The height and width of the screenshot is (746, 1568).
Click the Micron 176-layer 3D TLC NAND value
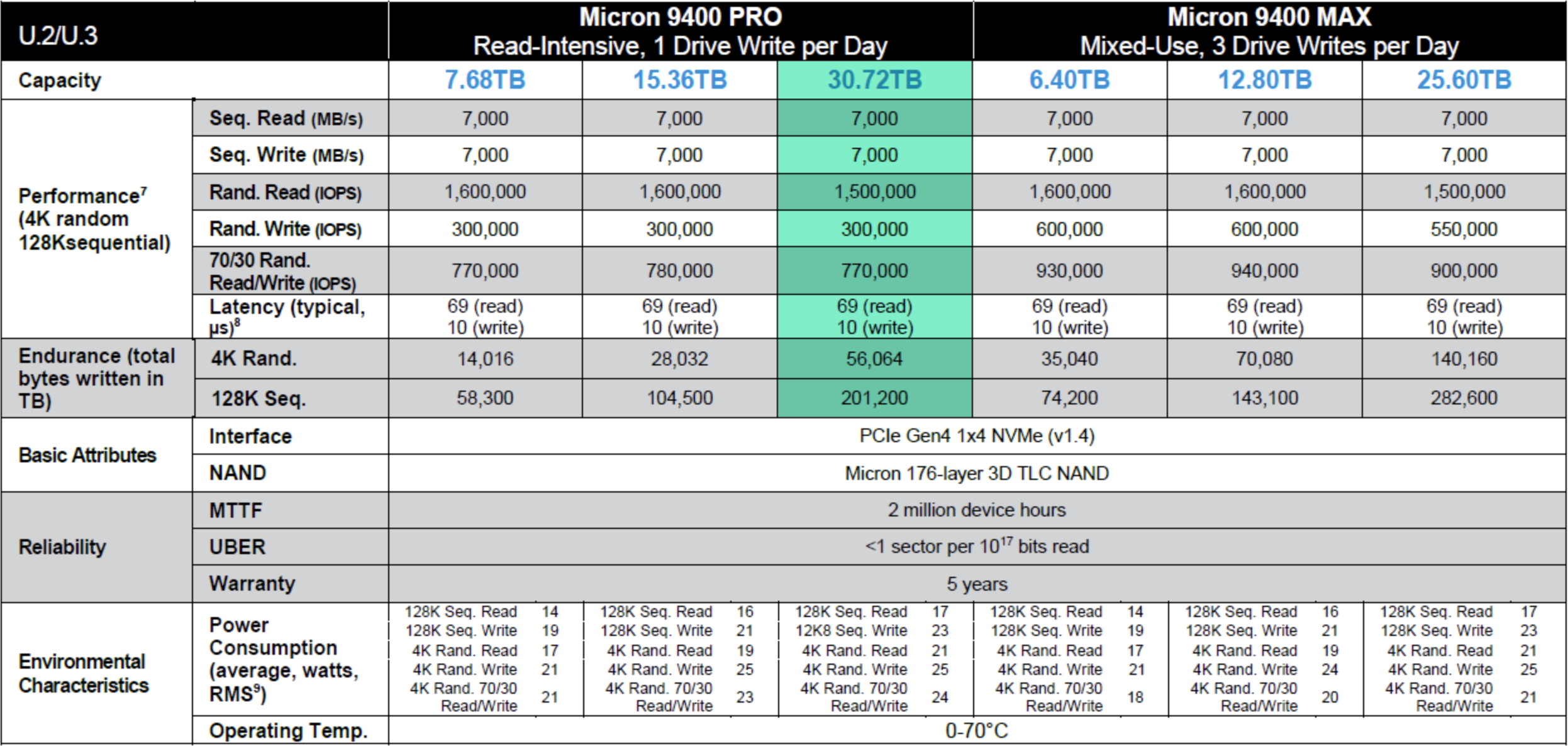point(977,473)
